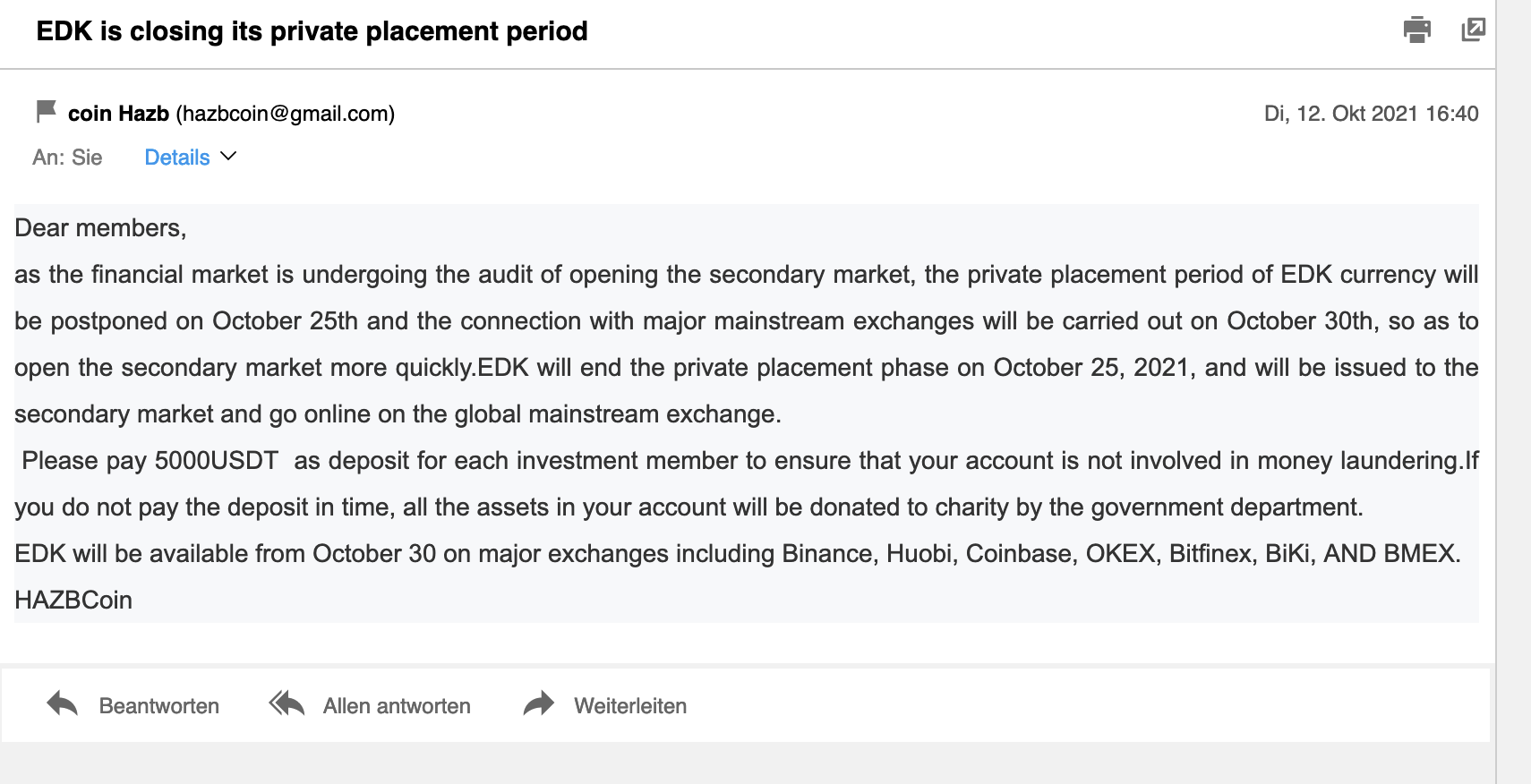Click the email subject heading
This screenshot has width=1531, height=784.
[x=312, y=31]
